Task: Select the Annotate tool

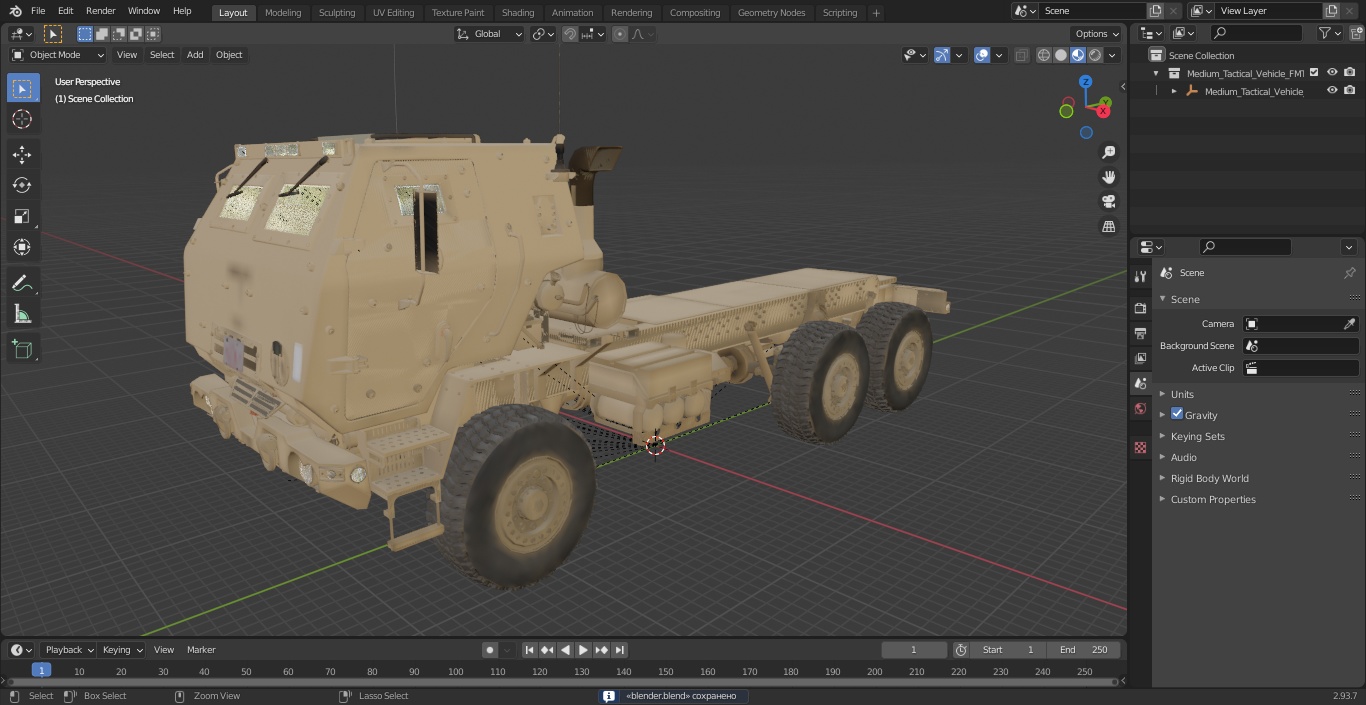Action: click(x=22, y=284)
